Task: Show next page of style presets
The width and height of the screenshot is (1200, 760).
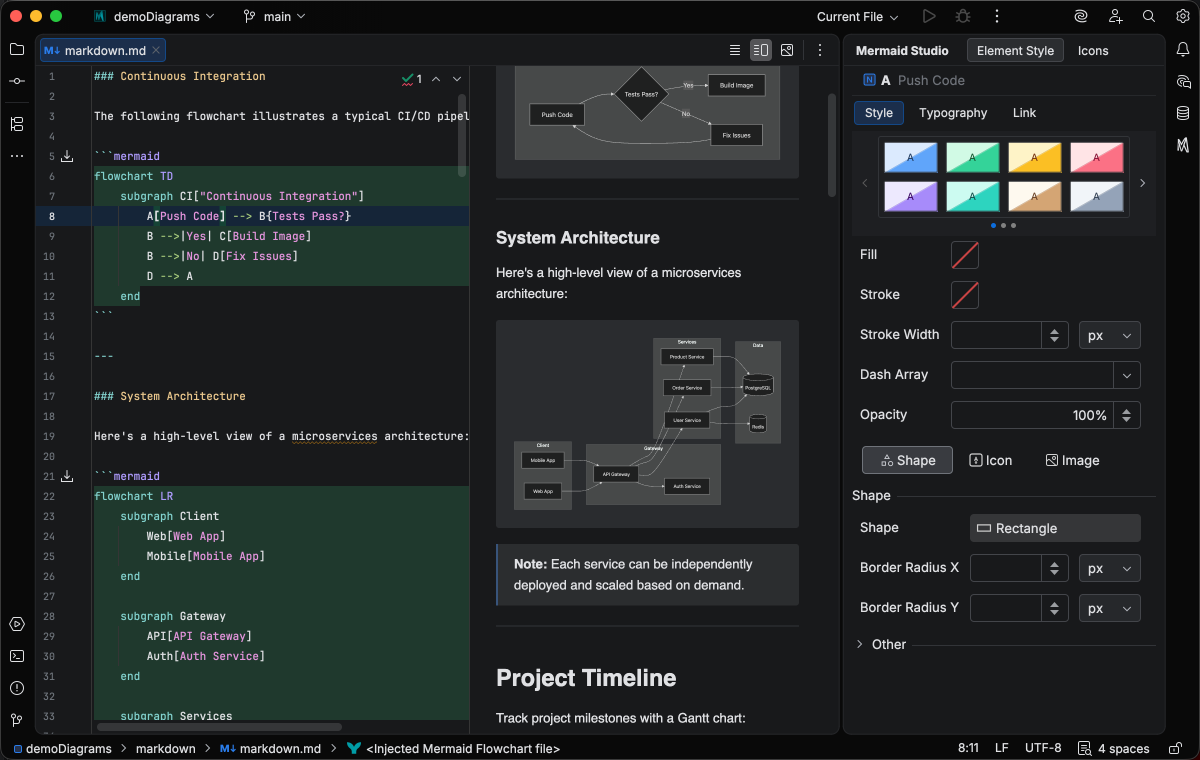Action: (1143, 183)
